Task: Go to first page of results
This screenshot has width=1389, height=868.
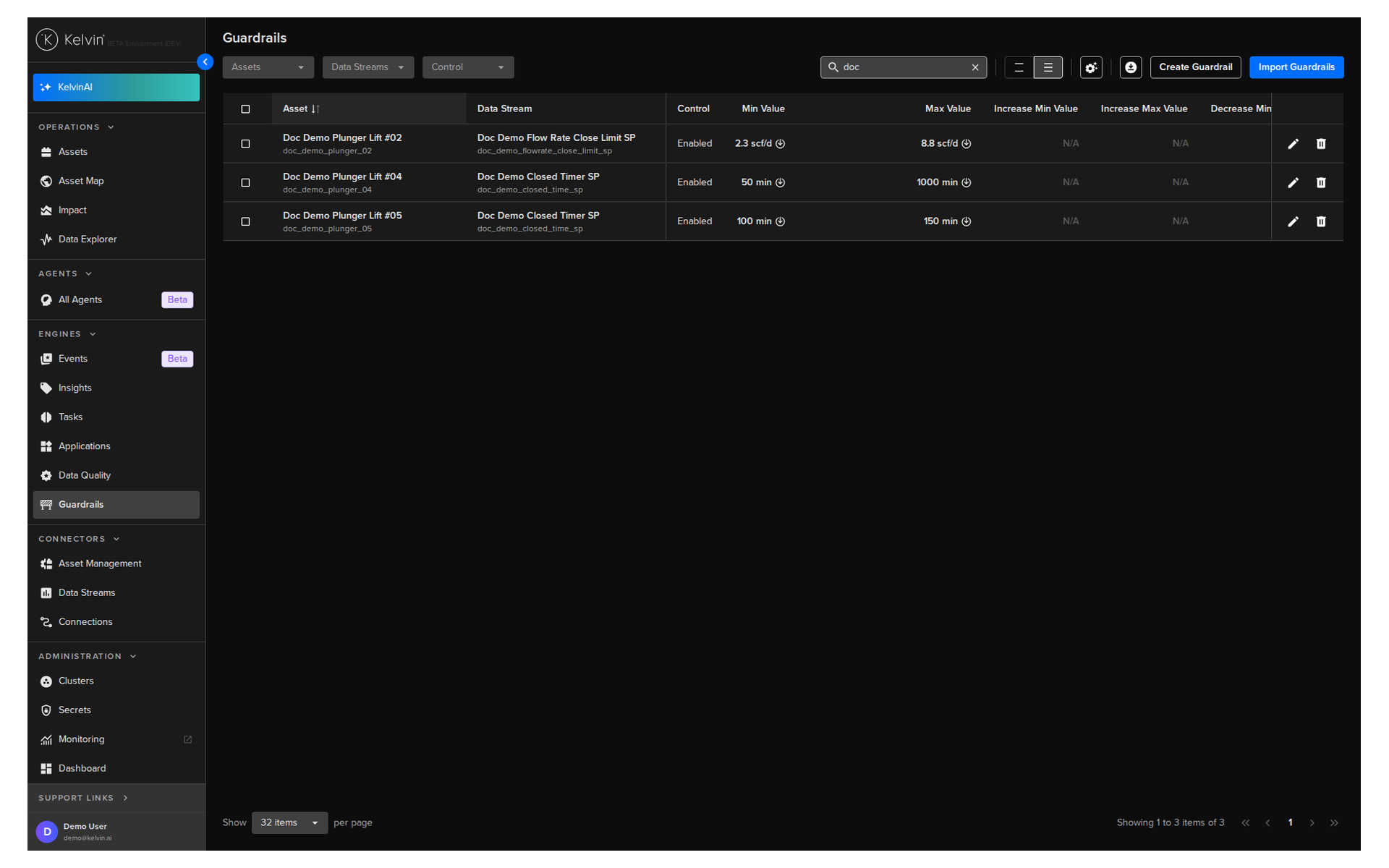Action: point(1245,823)
